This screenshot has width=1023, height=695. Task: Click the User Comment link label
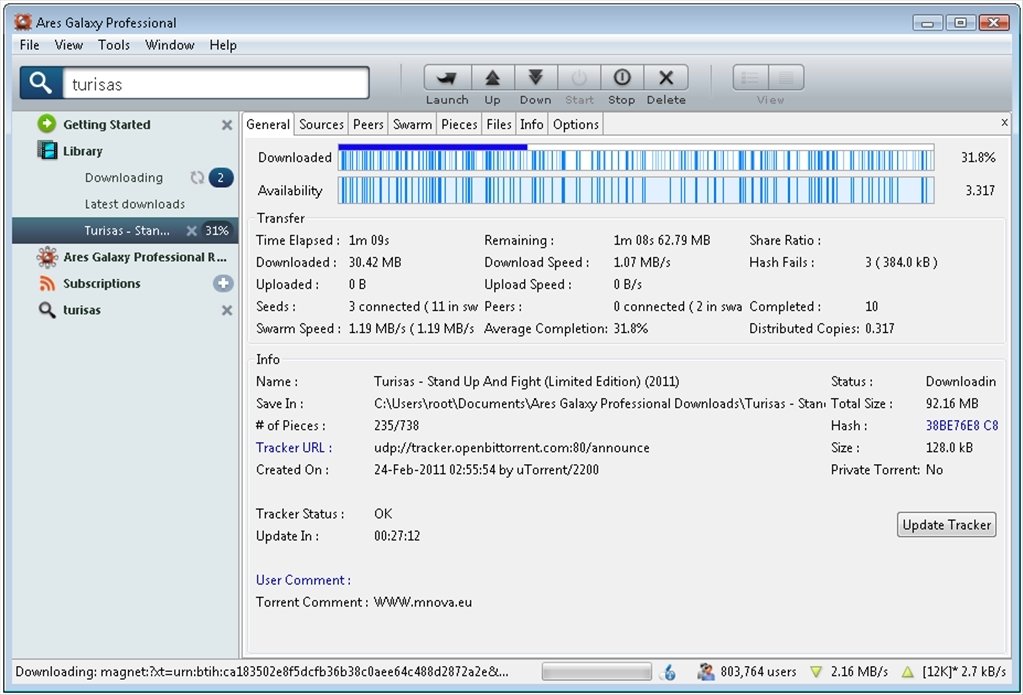pos(303,580)
